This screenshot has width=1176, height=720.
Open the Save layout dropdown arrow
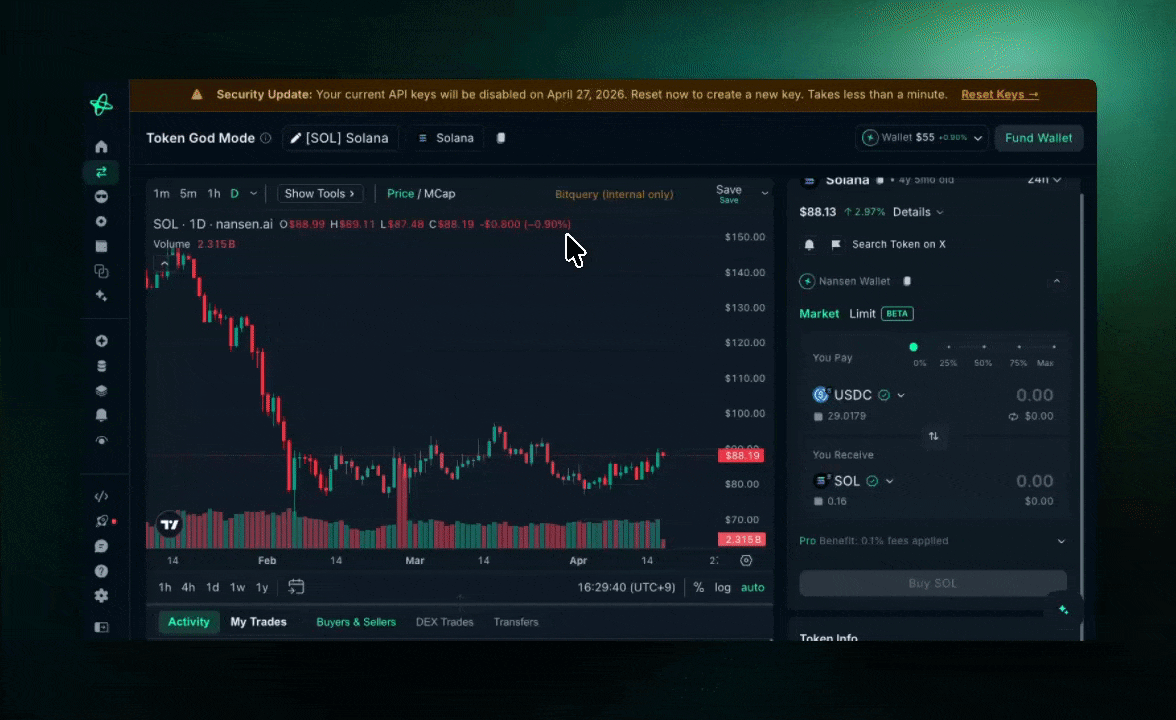(x=764, y=194)
